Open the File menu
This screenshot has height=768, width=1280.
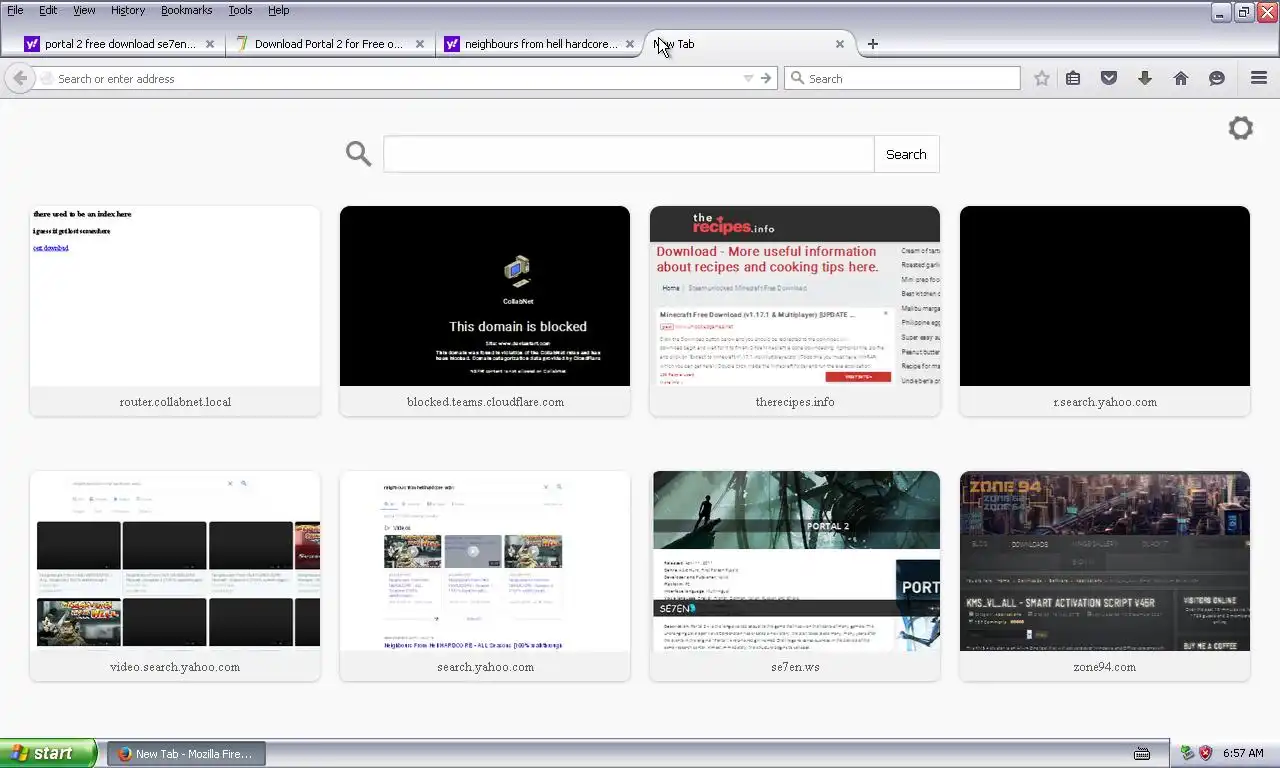pos(15,10)
